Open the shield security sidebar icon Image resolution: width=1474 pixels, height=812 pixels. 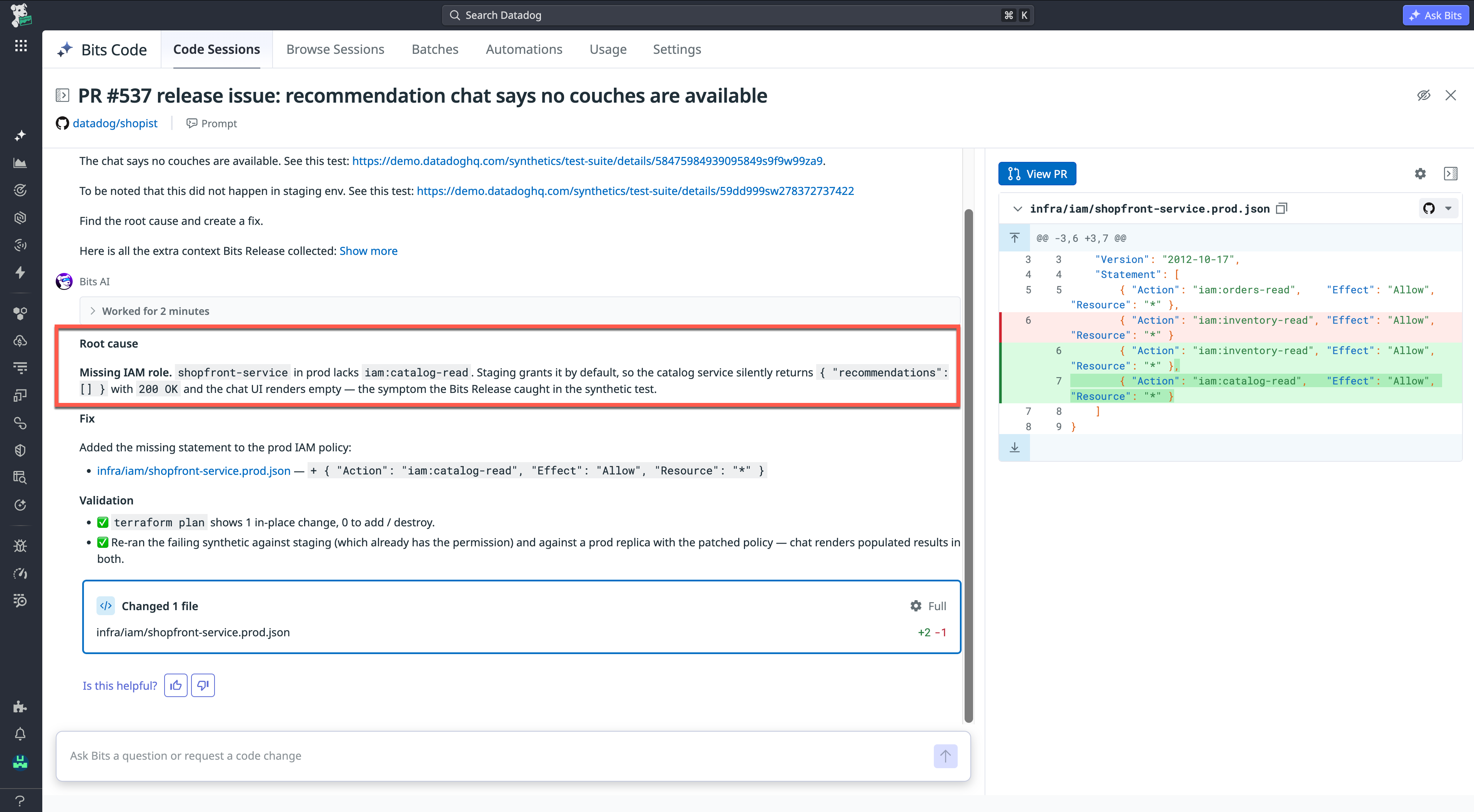click(x=21, y=450)
